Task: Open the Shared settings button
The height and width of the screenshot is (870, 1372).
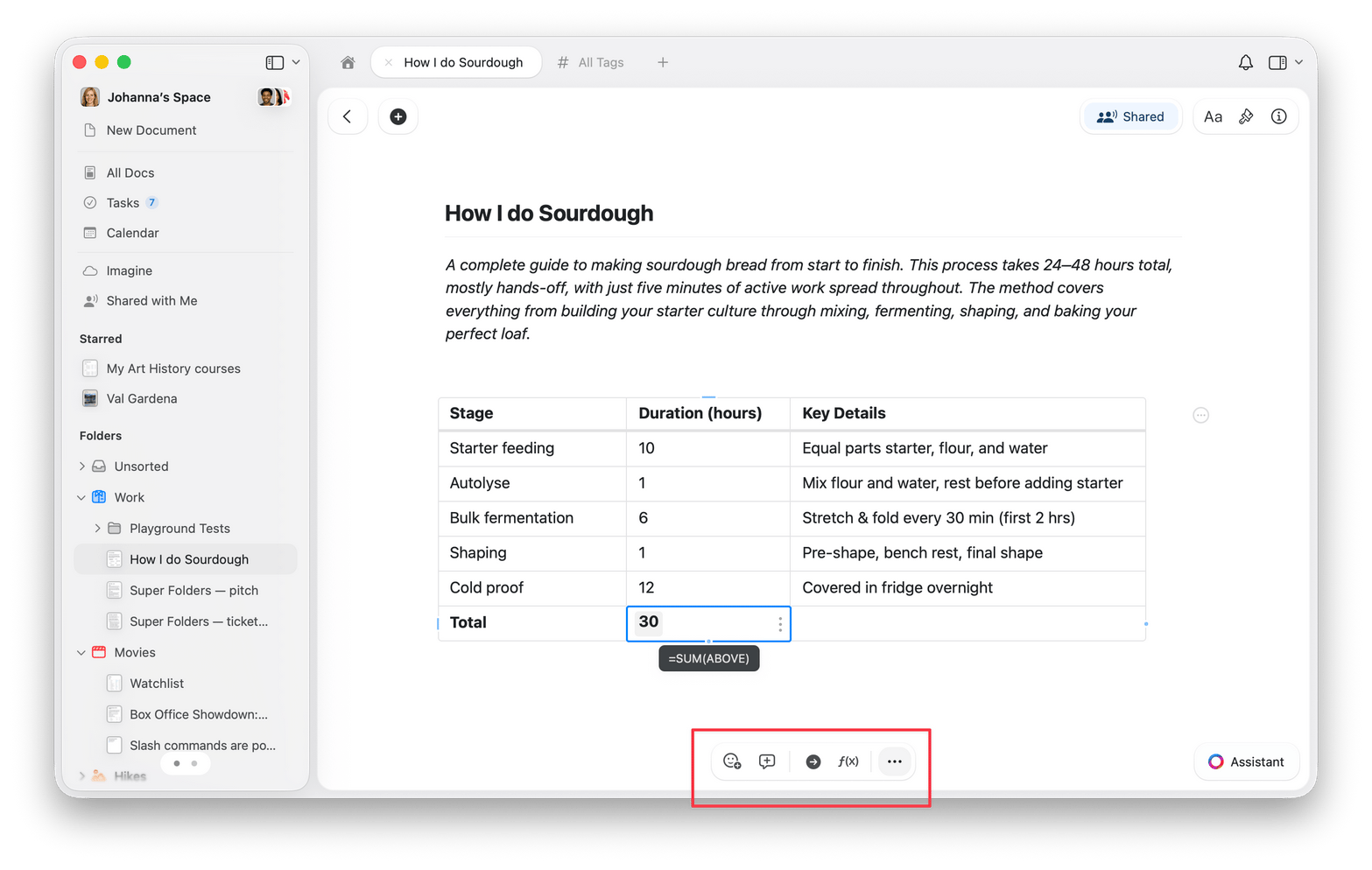Action: tap(1131, 116)
